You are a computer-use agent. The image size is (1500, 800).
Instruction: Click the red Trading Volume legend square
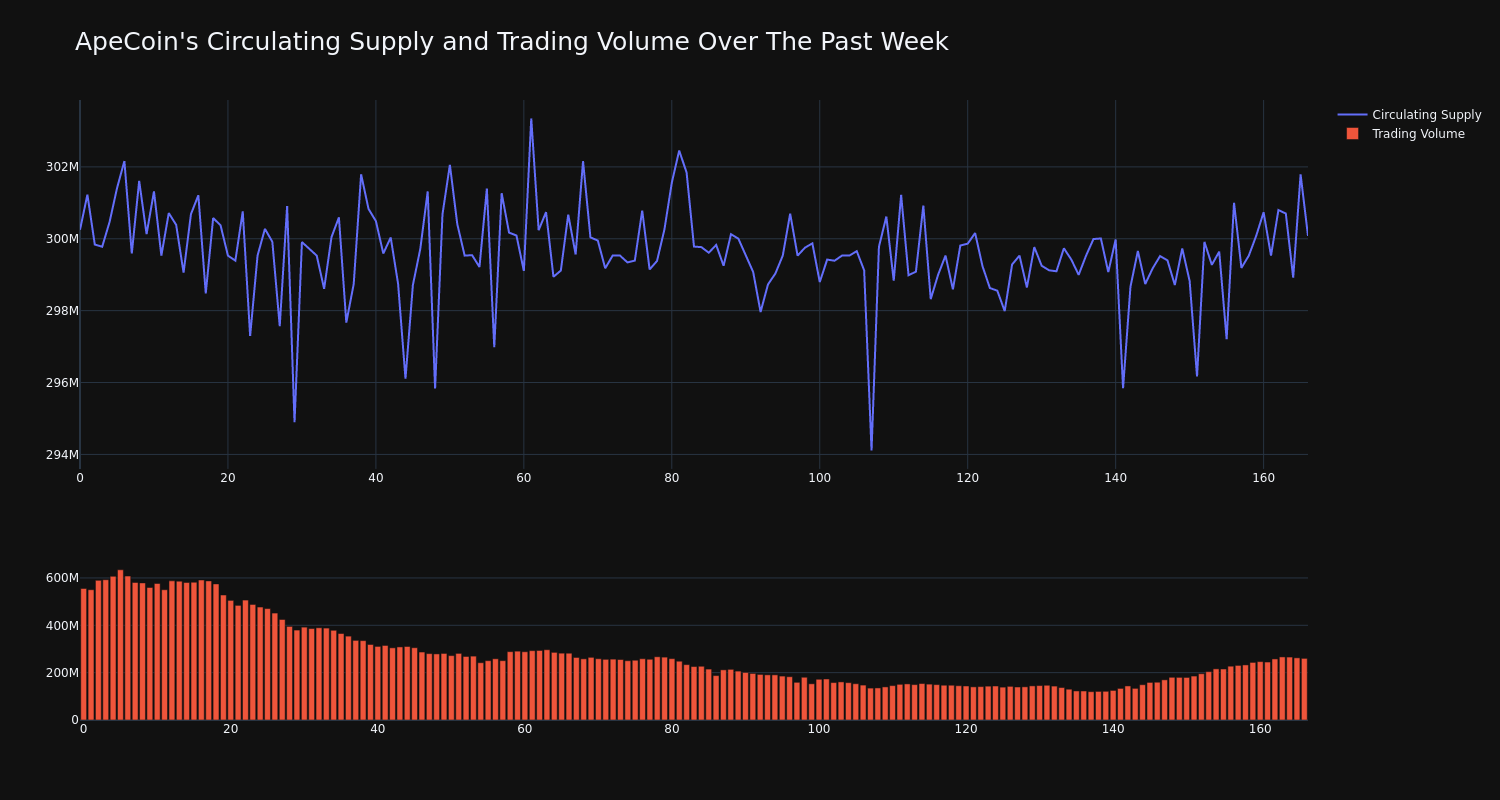(1352, 134)
